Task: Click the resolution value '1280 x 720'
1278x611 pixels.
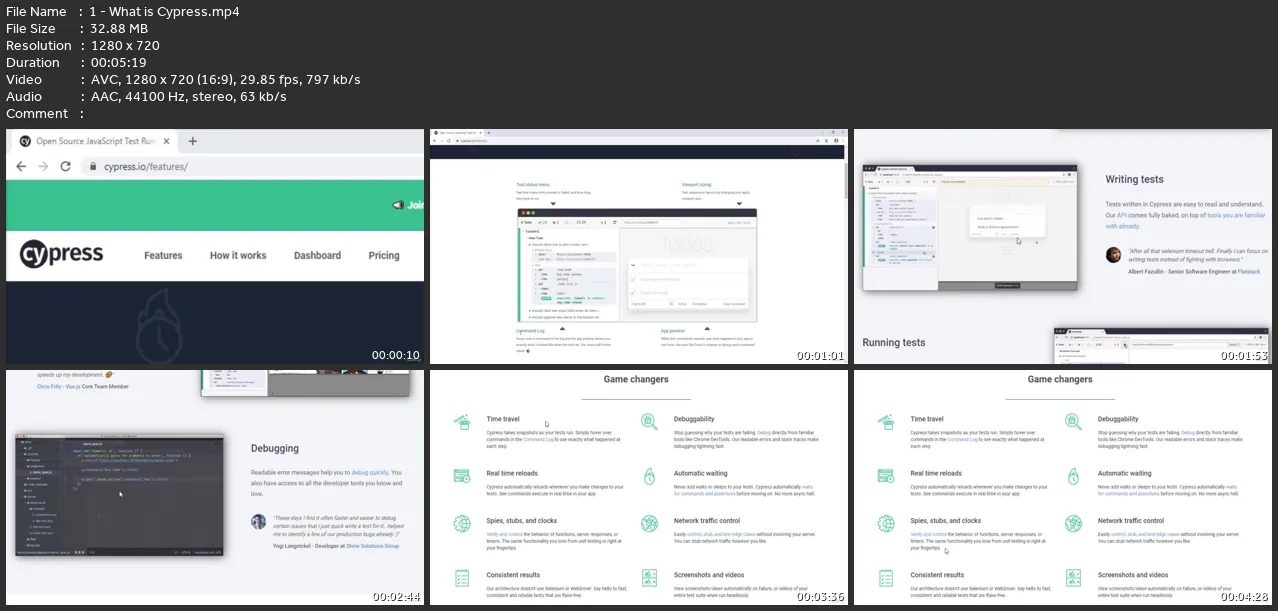Action: click(125, 46)
